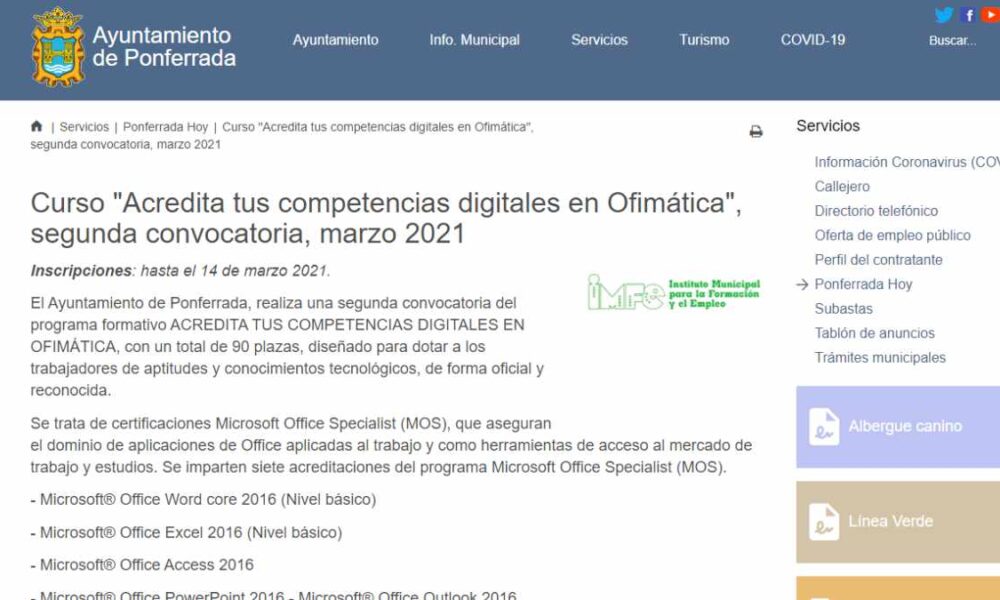Click the Albergue canino document icon
This screenshot has width=1000, height=600.
click(x=823, y=427)
